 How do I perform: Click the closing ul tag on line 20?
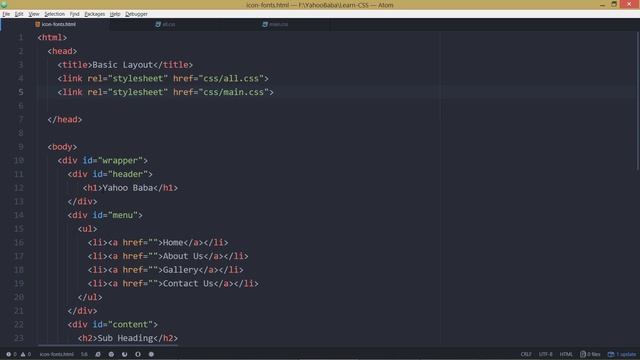click(x=90, y=297)
